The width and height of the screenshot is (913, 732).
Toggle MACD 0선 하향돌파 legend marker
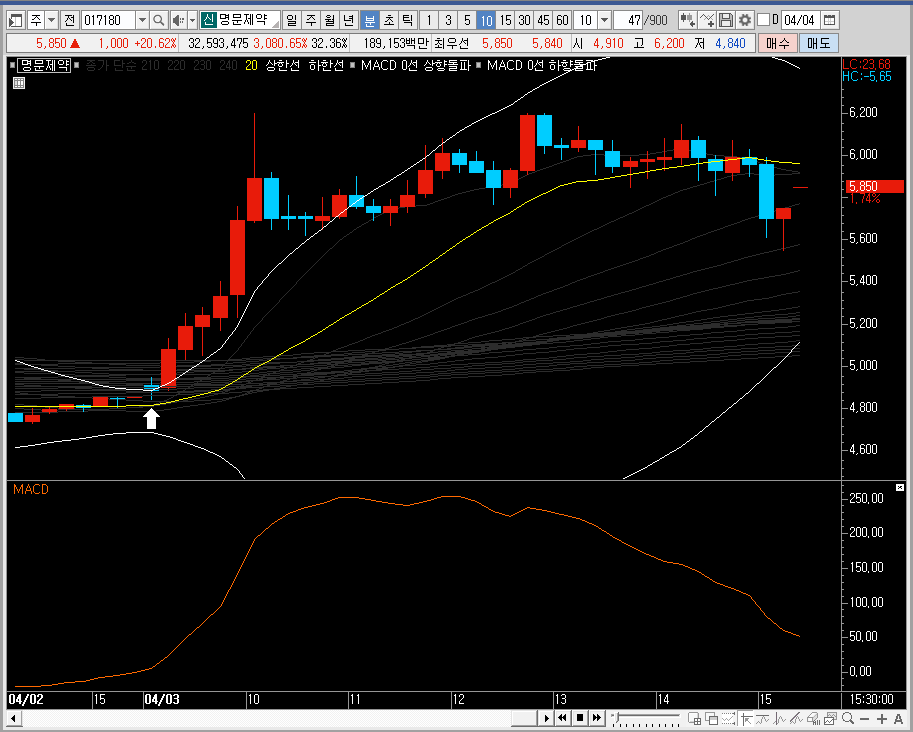[x=479, y=65]
